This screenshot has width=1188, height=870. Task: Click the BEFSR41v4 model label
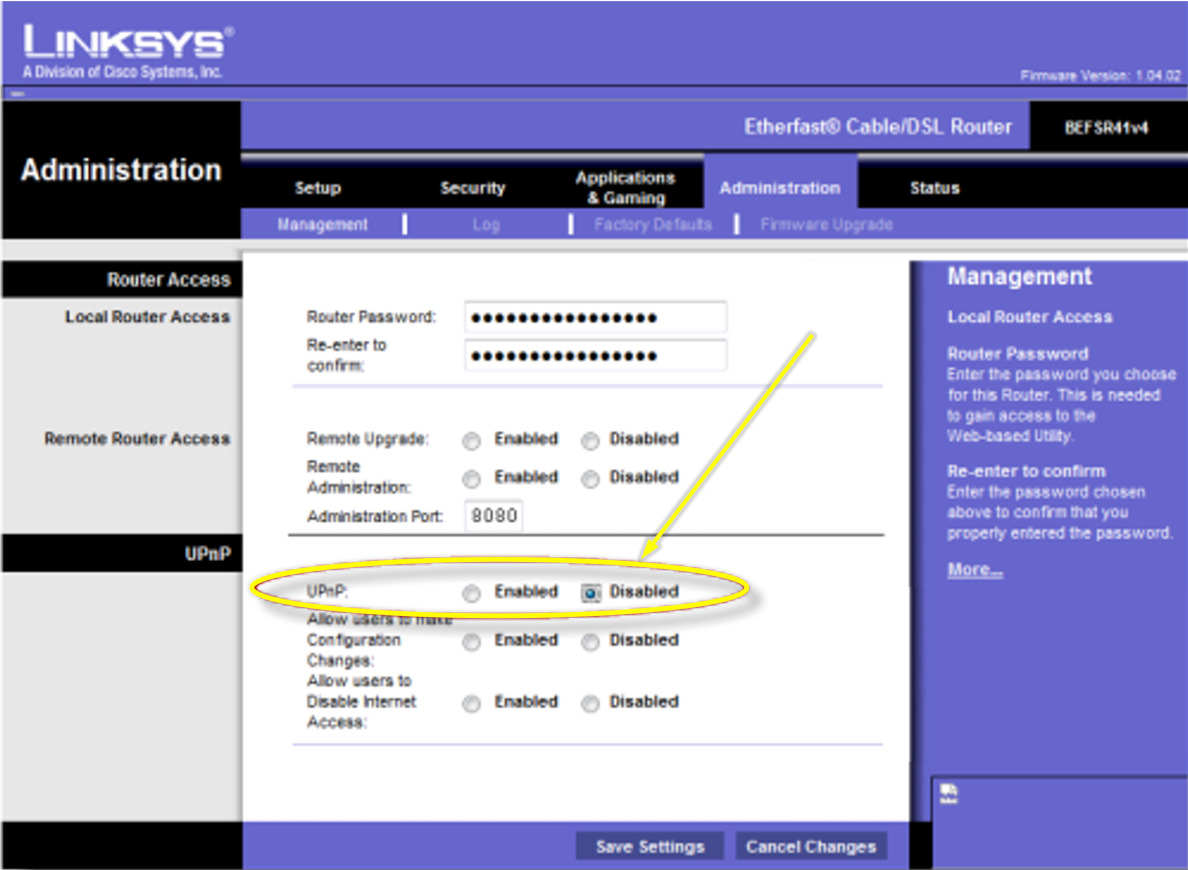(x=1106, y=127)
